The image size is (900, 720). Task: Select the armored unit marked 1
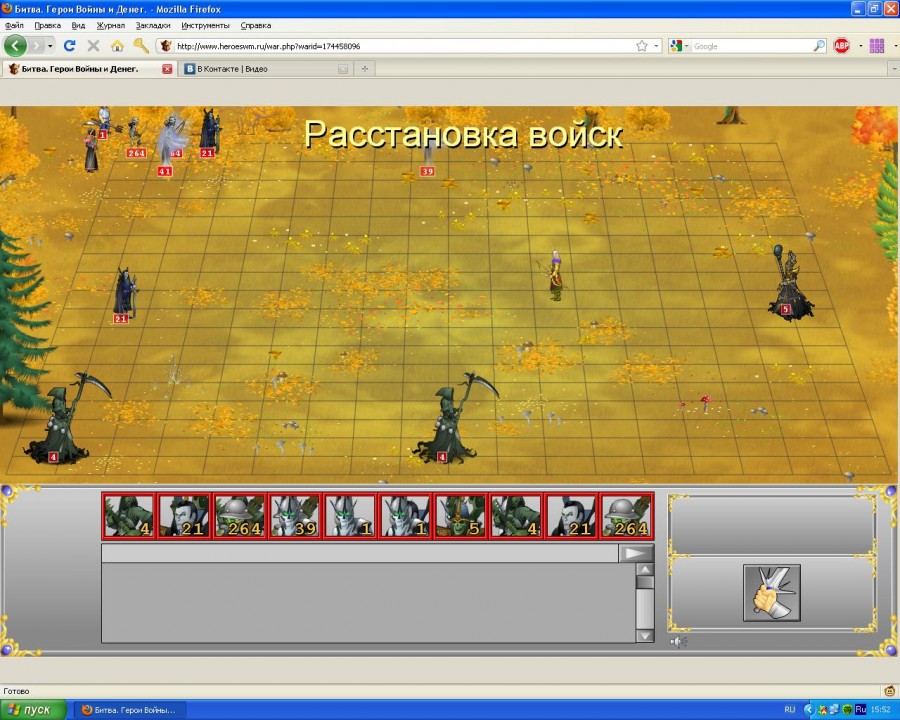103,123
